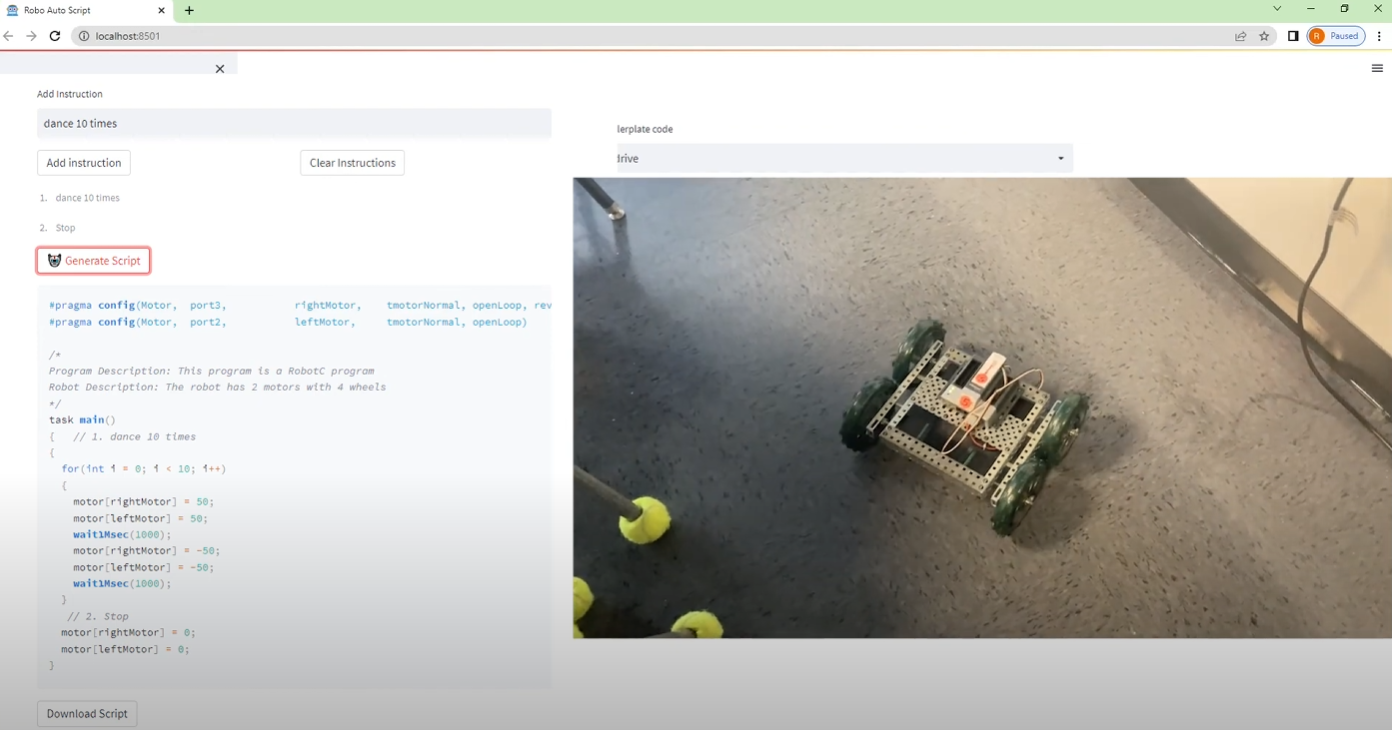Screen dimensions: 1392x730
Task: Open a new browser tab
Action: click(x=189, y=10)
